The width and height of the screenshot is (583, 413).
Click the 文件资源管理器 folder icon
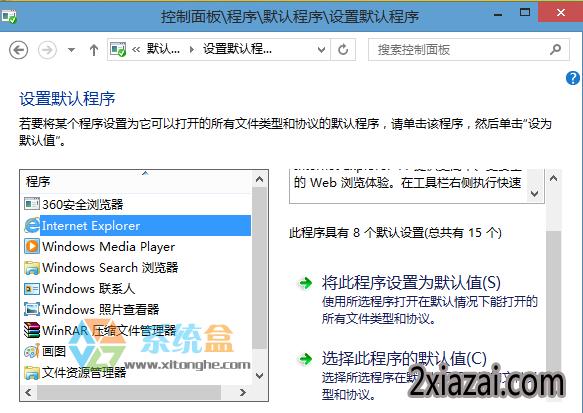[32, 372]
